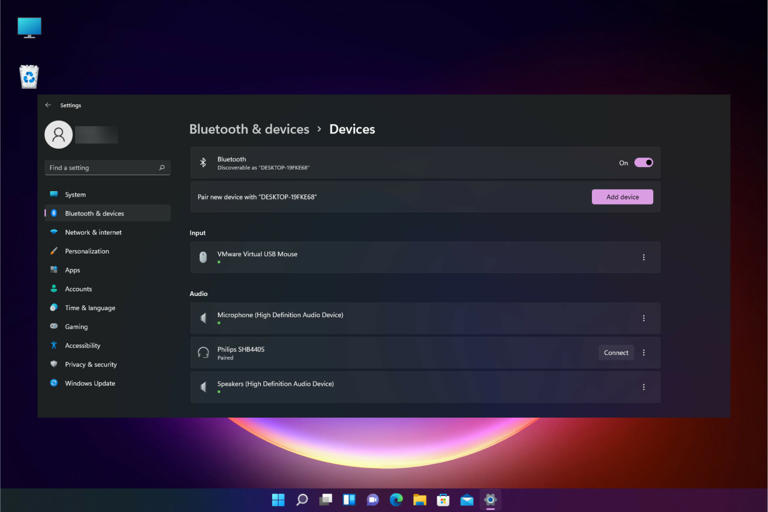Select Microphone (High Definition Audio Device) text

(280, 315)
